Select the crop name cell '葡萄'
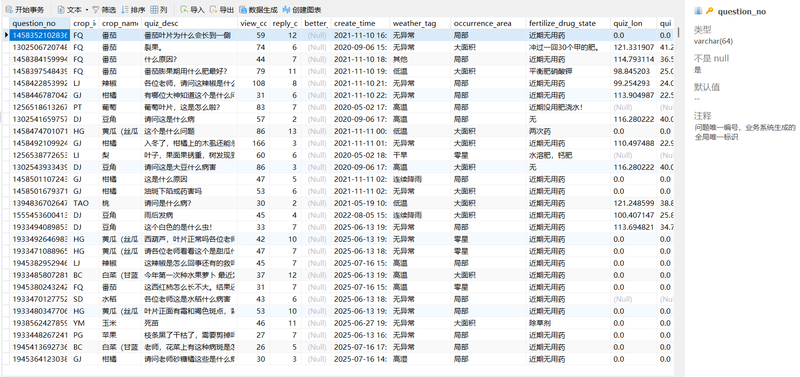The height and width of the screenshot is (377, 800). tap(120, 107)
